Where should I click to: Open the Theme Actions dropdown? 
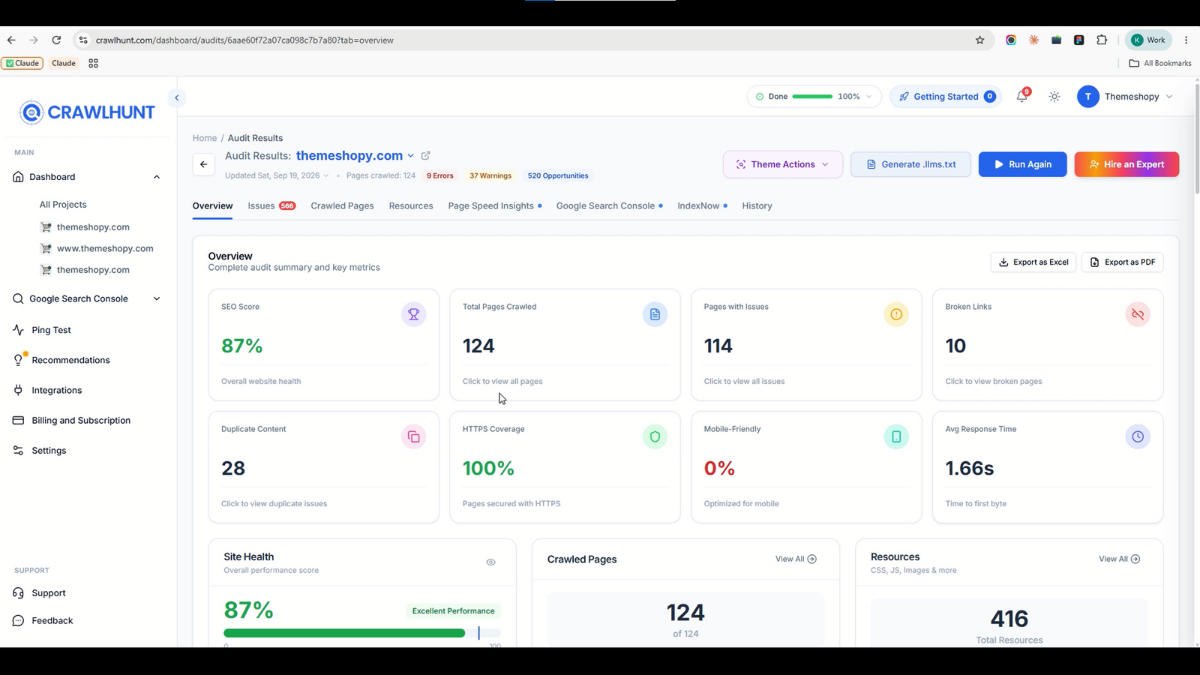click(783, 164)
